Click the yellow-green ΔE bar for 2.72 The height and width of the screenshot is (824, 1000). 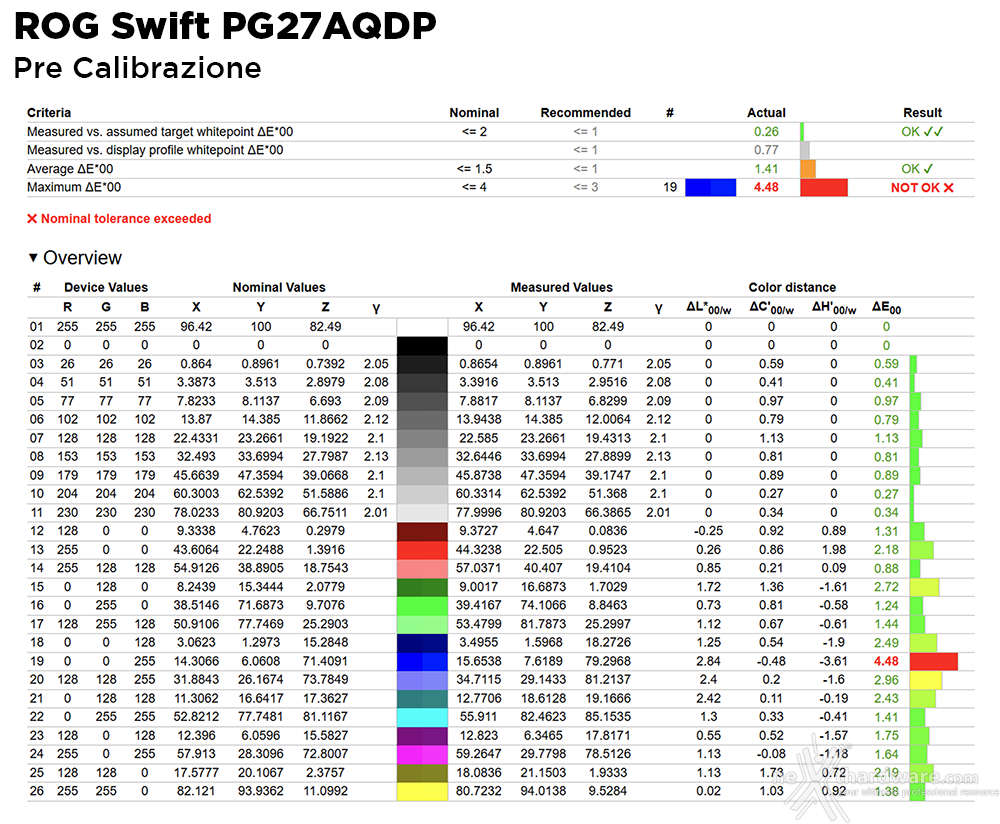(924, 587)
